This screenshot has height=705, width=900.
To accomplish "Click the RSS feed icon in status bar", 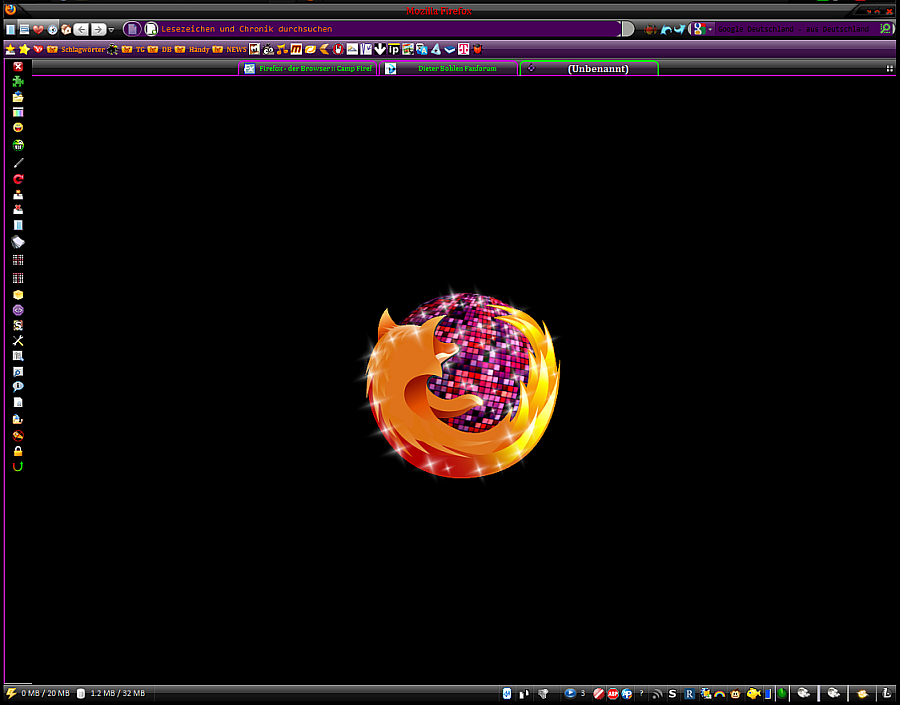I will point(657,693).
